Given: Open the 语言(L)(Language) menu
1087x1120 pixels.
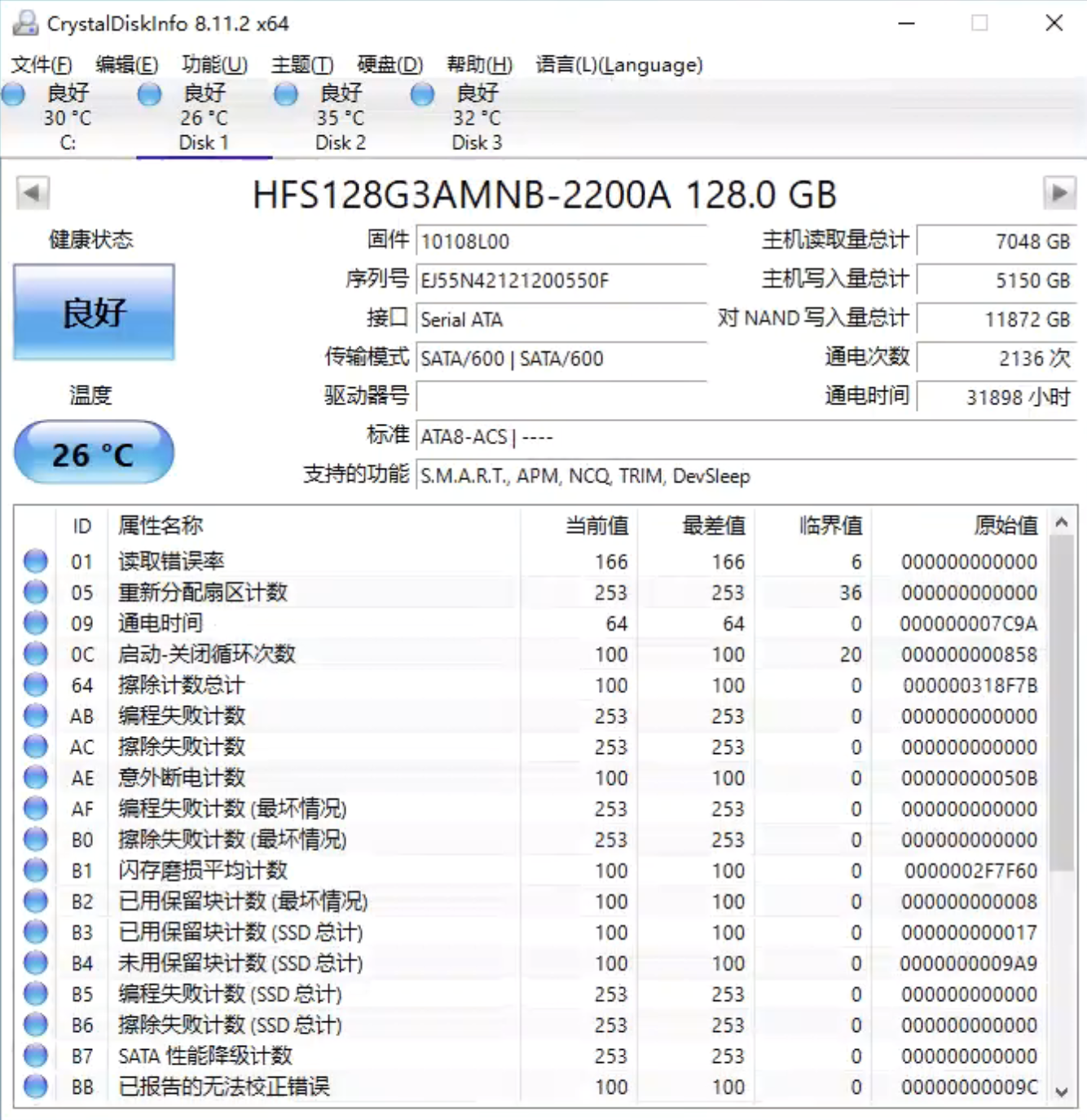Looking at the screenshot, I should [618, 64].
